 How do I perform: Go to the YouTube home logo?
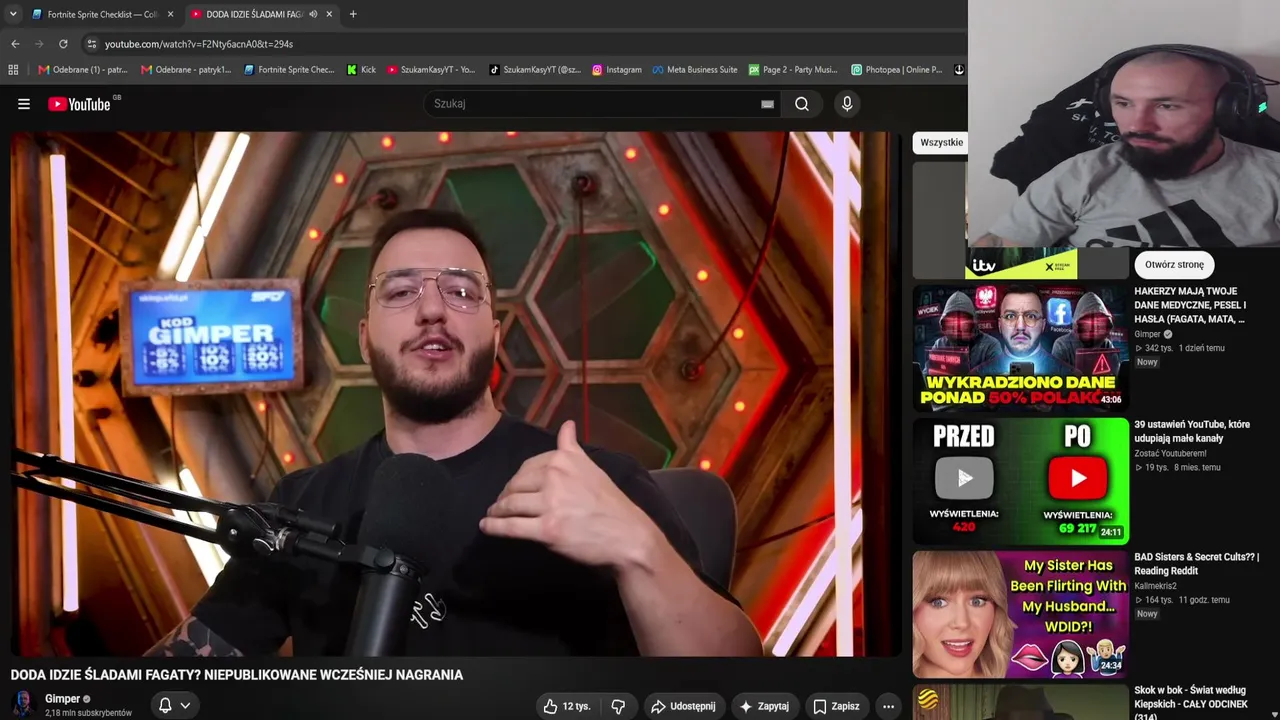(80, 104)
